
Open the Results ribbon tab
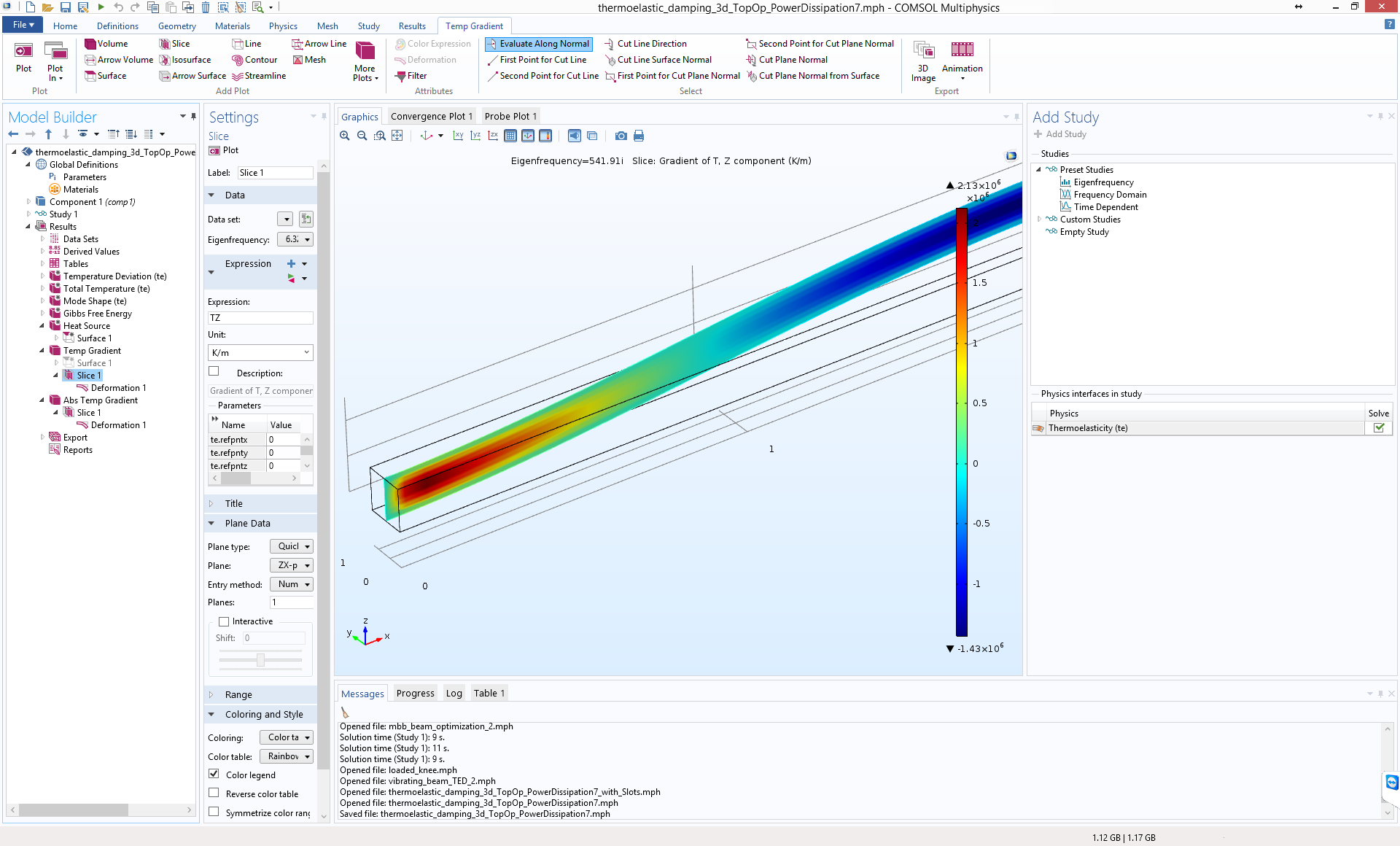coord(412,26)
